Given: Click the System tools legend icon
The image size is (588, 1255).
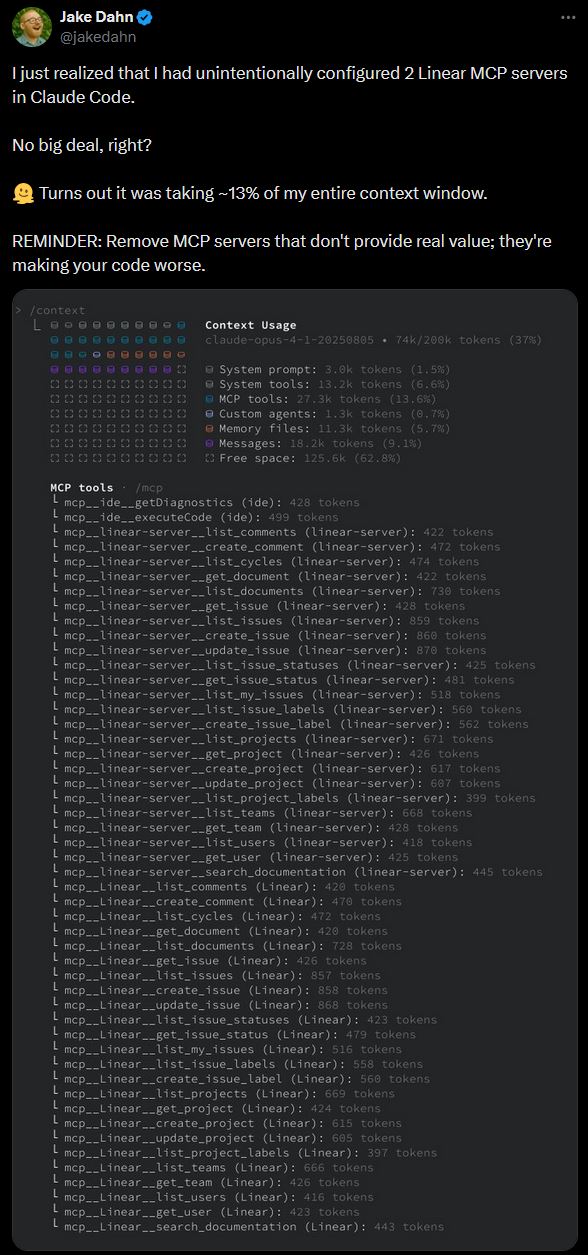Looking at the screenshot, I should (209, 384).
